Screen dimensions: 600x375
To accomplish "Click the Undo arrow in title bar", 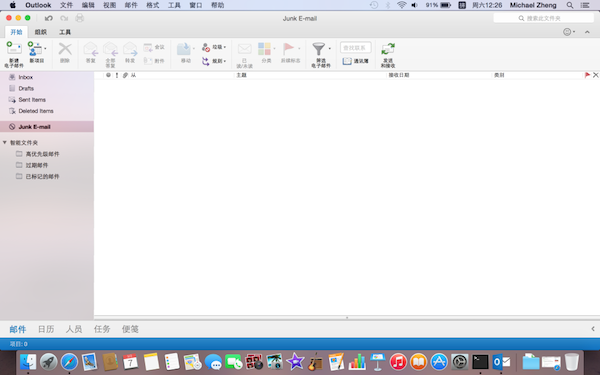I will [49, 18].
